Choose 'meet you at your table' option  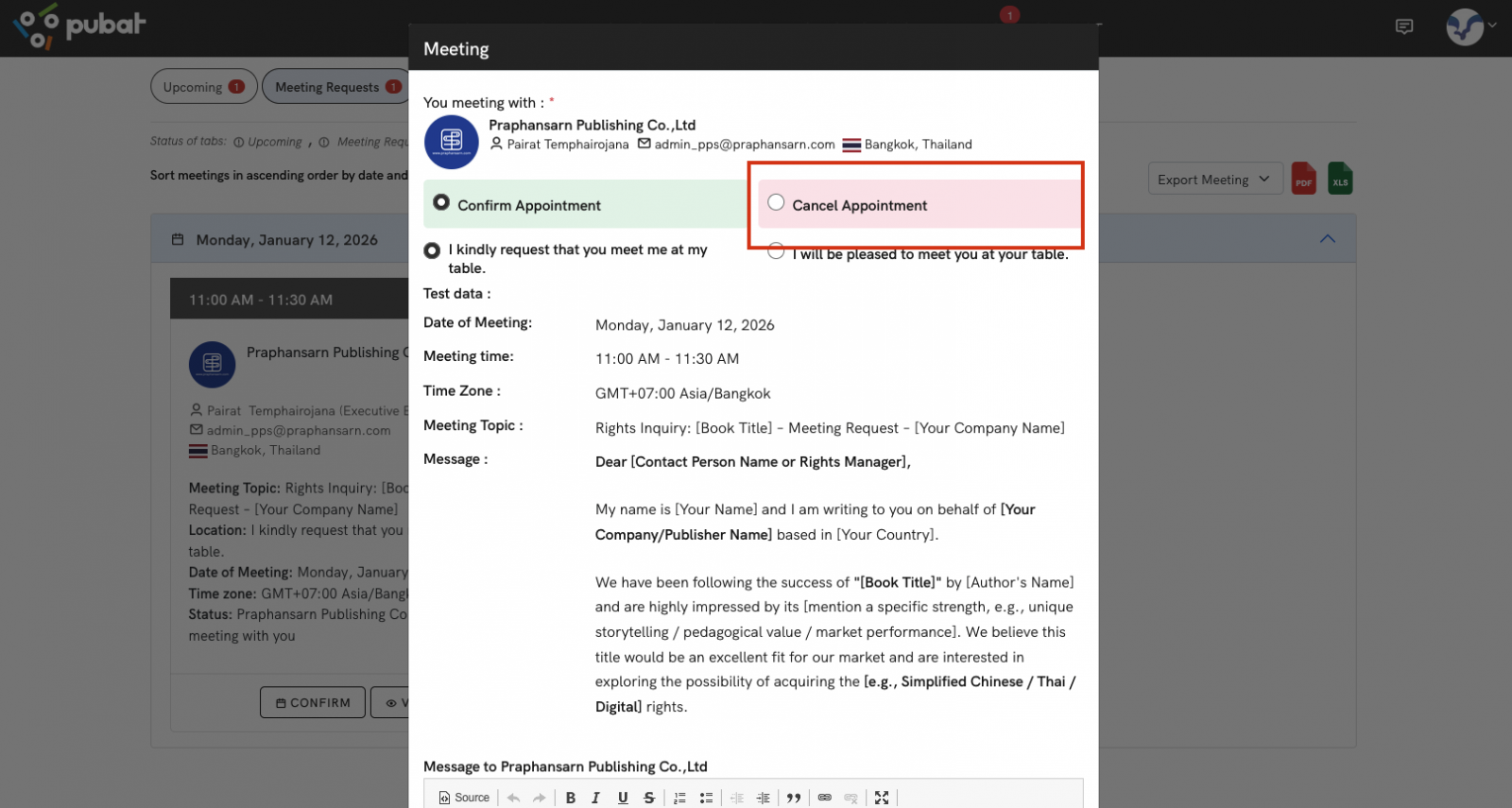click(x=776, y=252)
